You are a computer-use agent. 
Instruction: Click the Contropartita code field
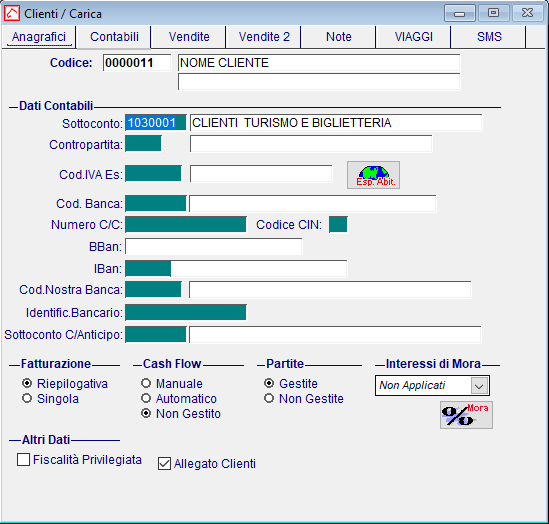143,144
